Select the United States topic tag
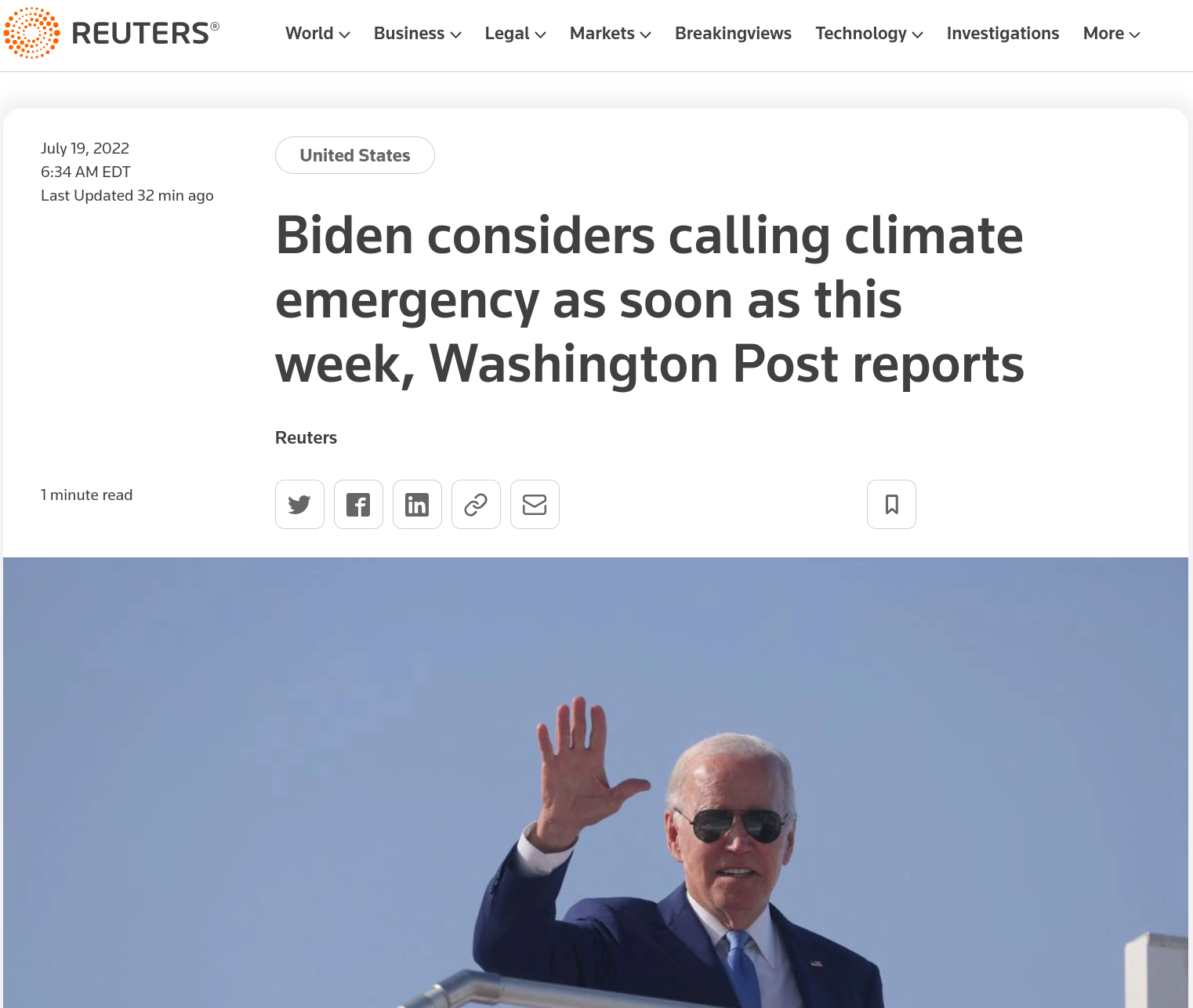Viewport: 1193px width, 1008px height. [x=355, y=155]
